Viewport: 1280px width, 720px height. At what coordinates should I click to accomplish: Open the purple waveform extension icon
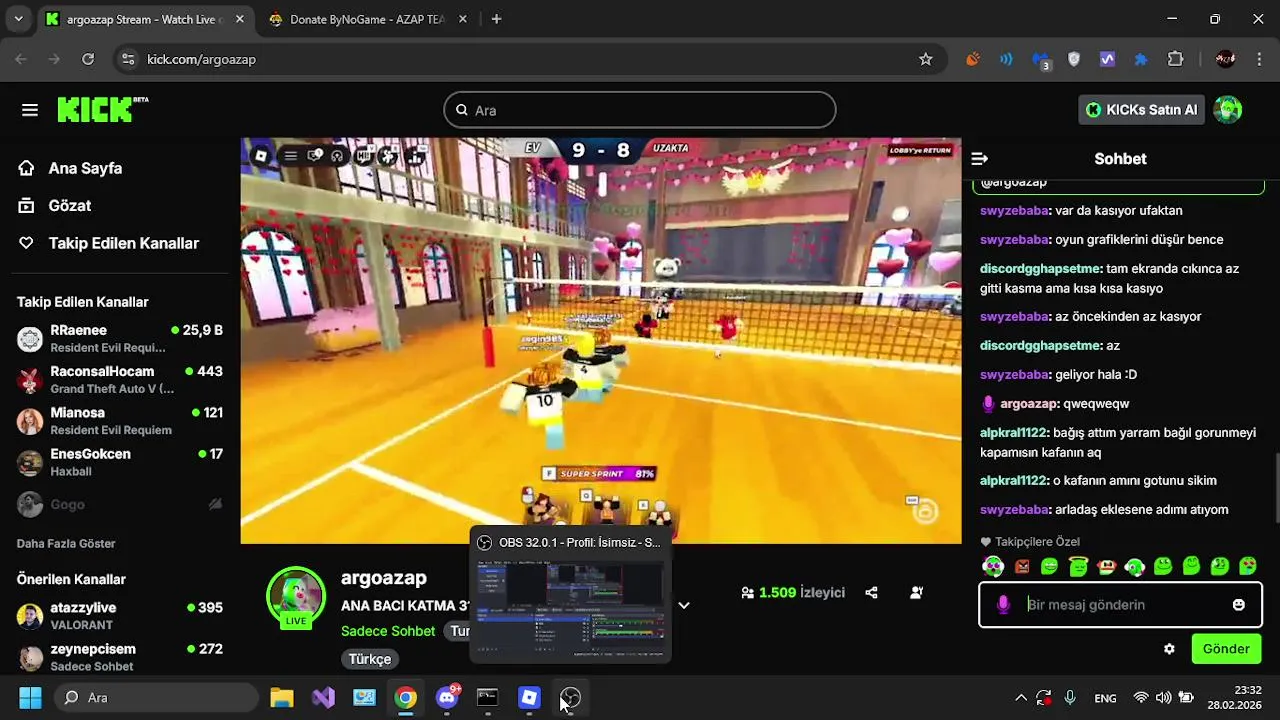tap(1107, 59)
